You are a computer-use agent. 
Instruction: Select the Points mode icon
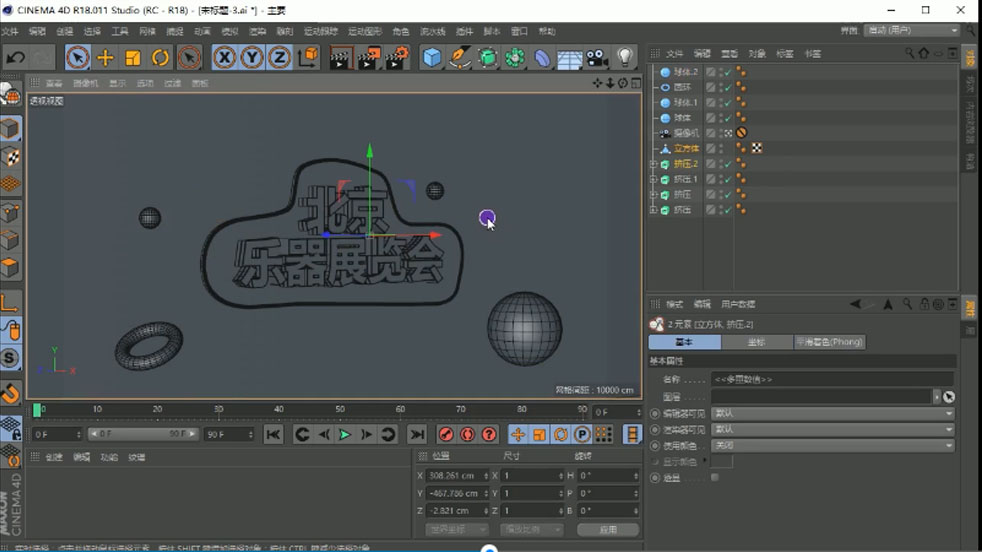[11, 212]
